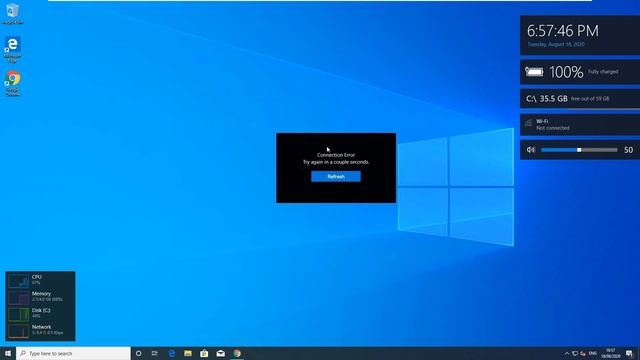Click the Refresh button in the error dialog
Image resolution: width=640 pixels, height=360 pixels.
point(336,176)
